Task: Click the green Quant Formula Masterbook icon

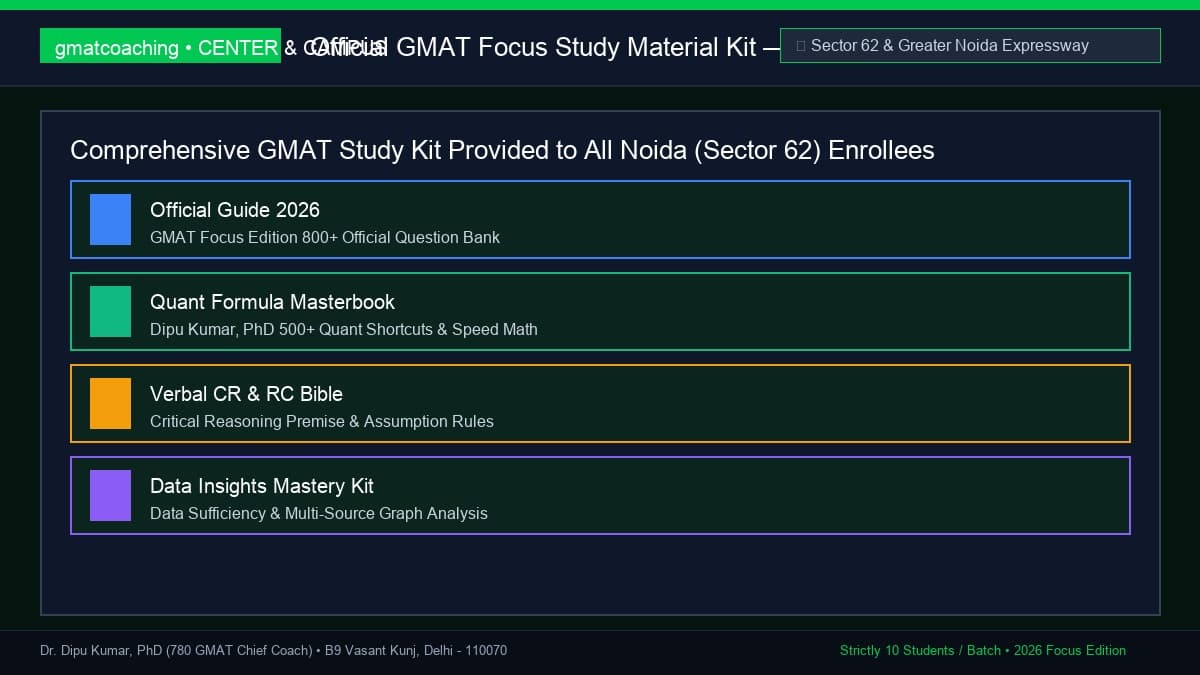Action: tap(110, 311)
